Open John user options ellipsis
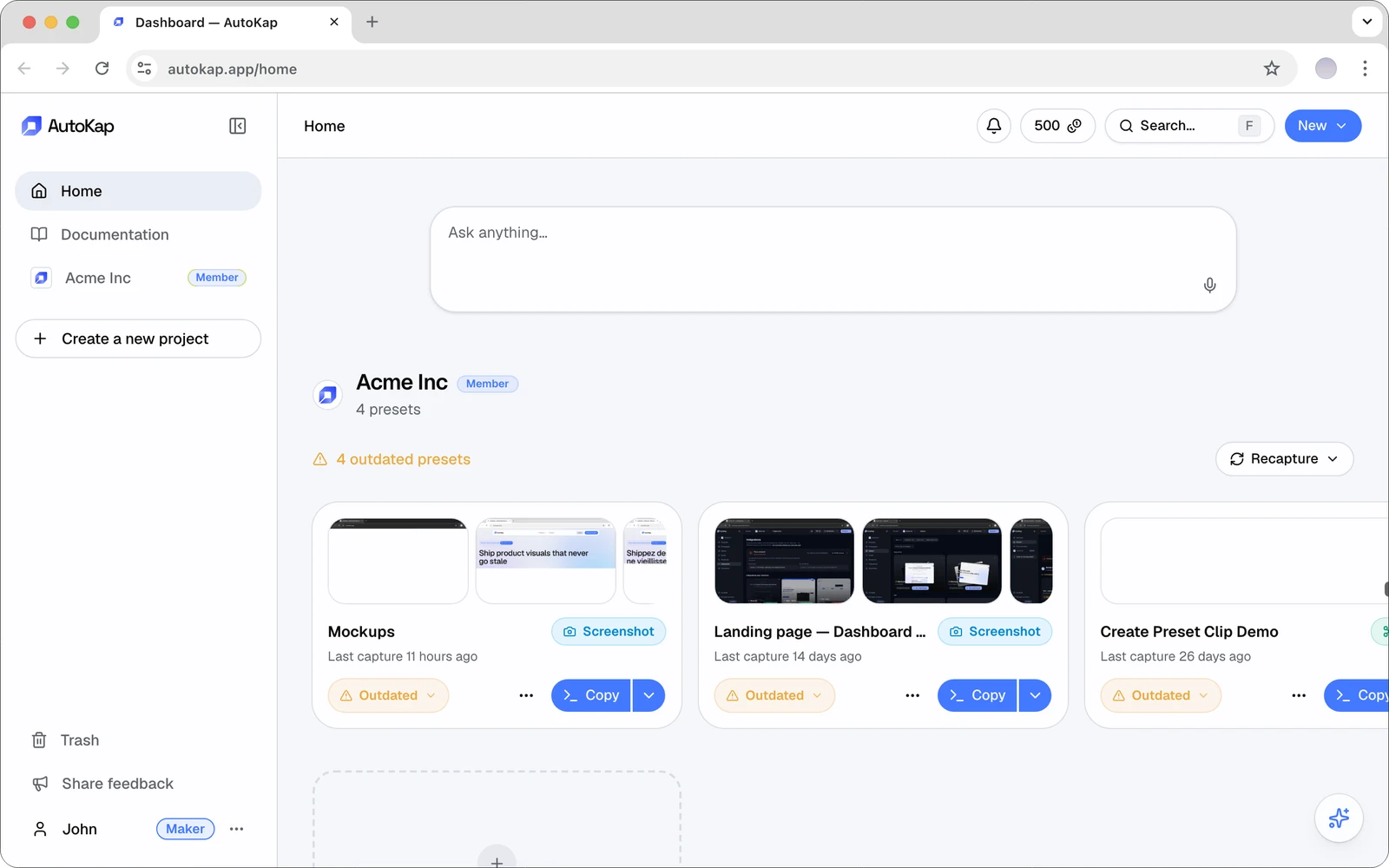The image size is (1389, 868). 236,829
